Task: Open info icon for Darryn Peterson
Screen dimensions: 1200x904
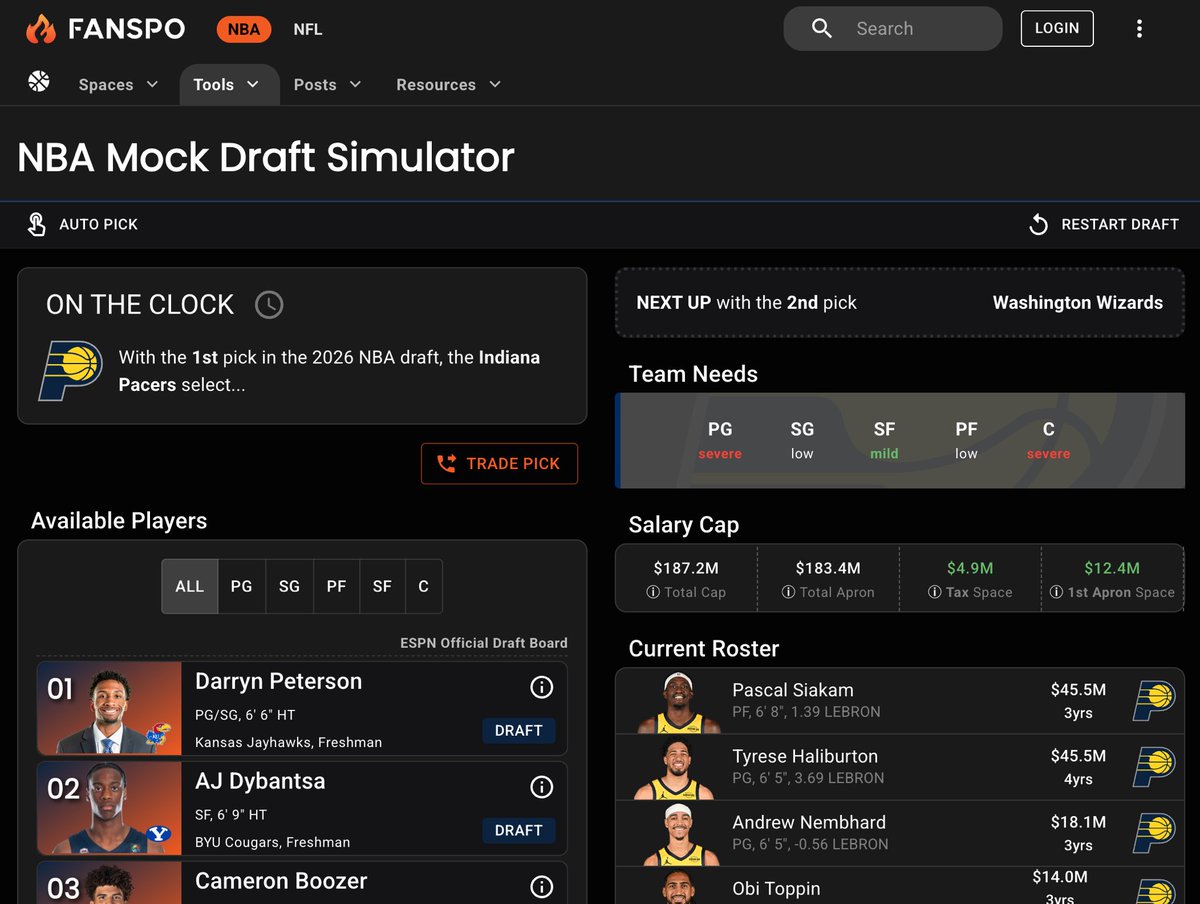Action: pyautogui.click(x=541, y=687)
